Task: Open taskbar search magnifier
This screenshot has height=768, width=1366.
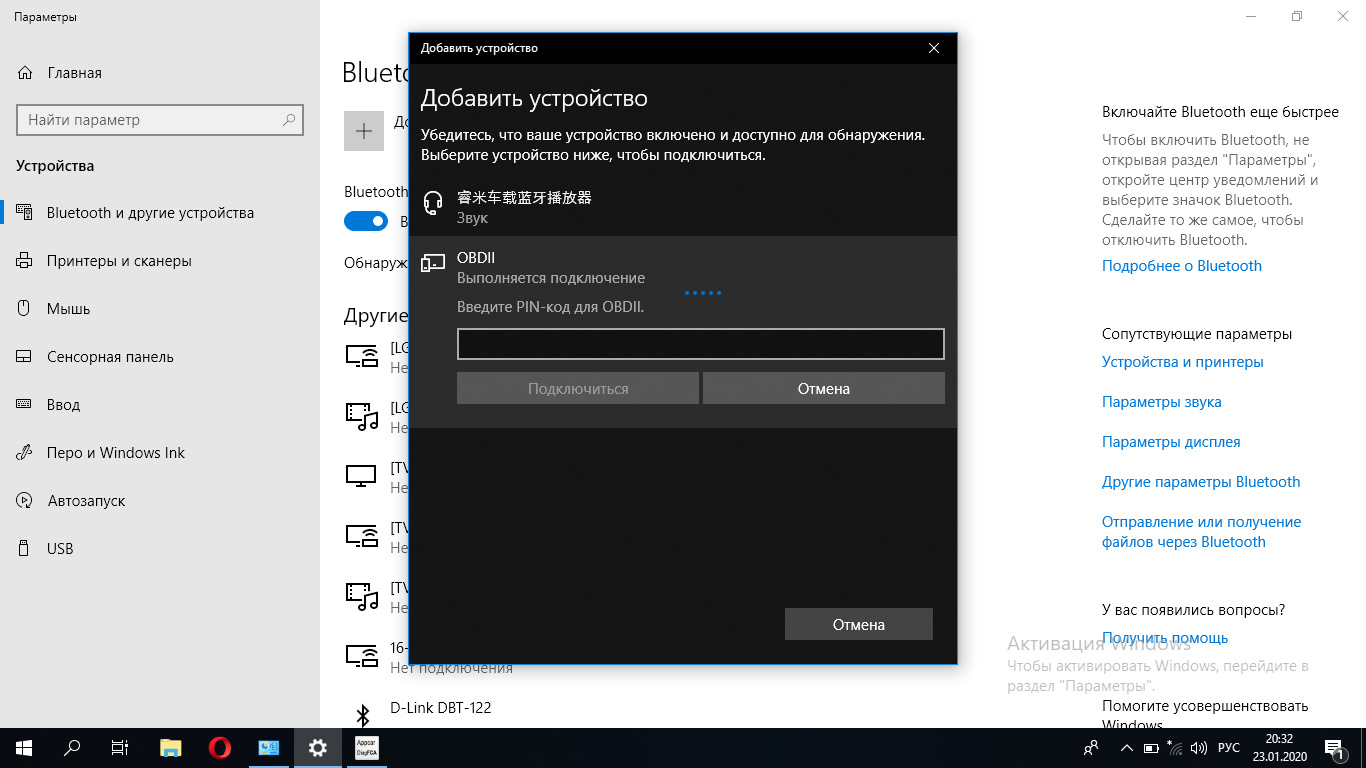Action: (x=72, y=747)
